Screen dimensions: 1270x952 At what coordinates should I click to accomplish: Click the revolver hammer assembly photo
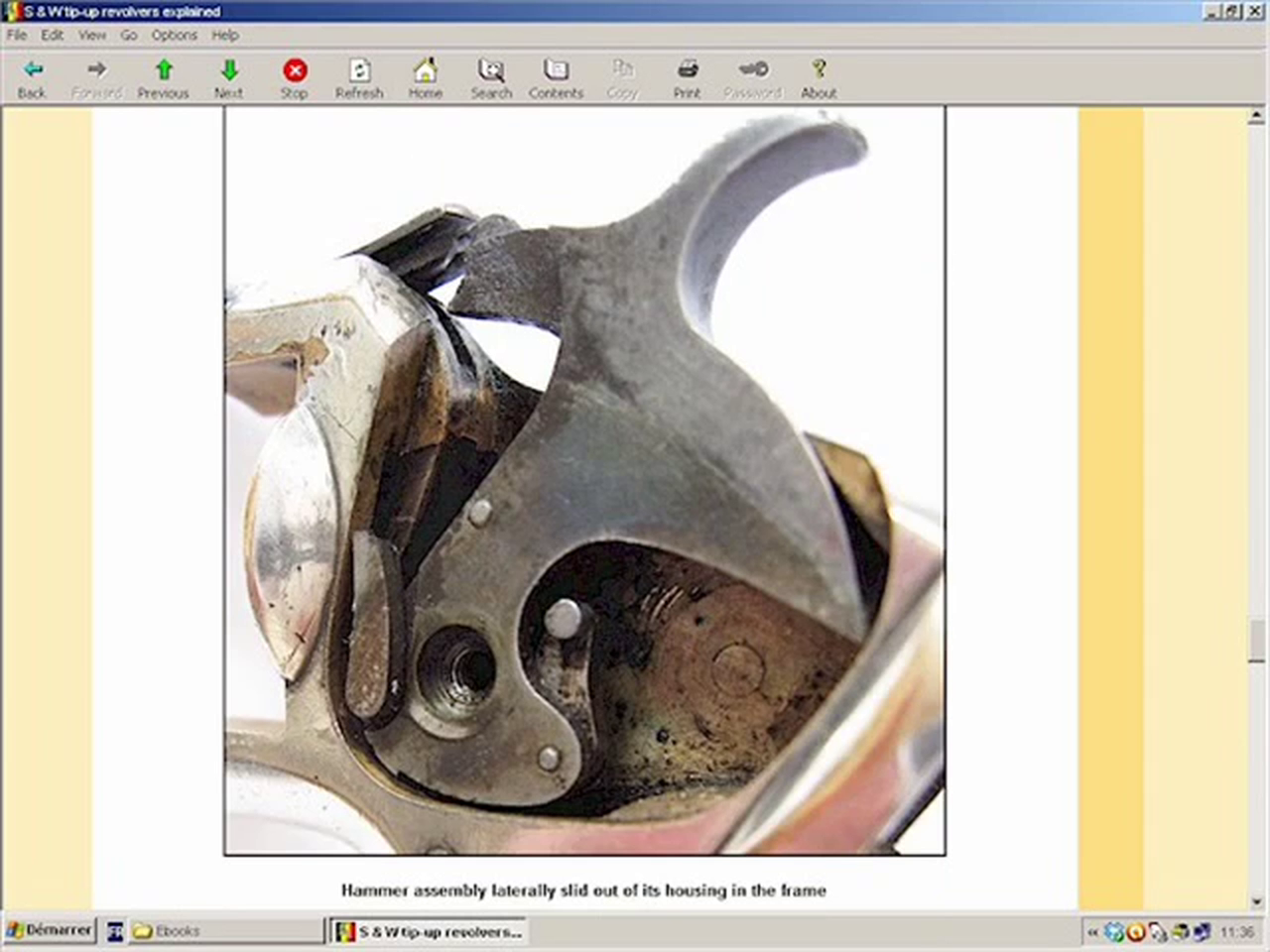coord(584,481)
